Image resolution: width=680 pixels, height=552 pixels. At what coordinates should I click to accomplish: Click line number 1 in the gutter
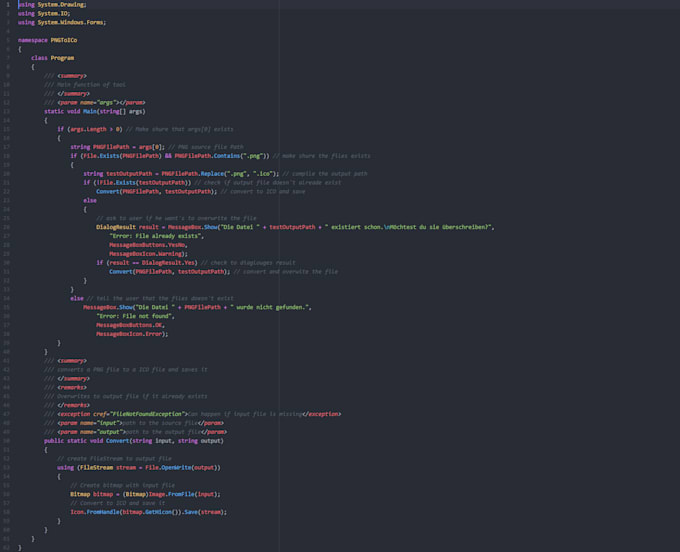8,4
